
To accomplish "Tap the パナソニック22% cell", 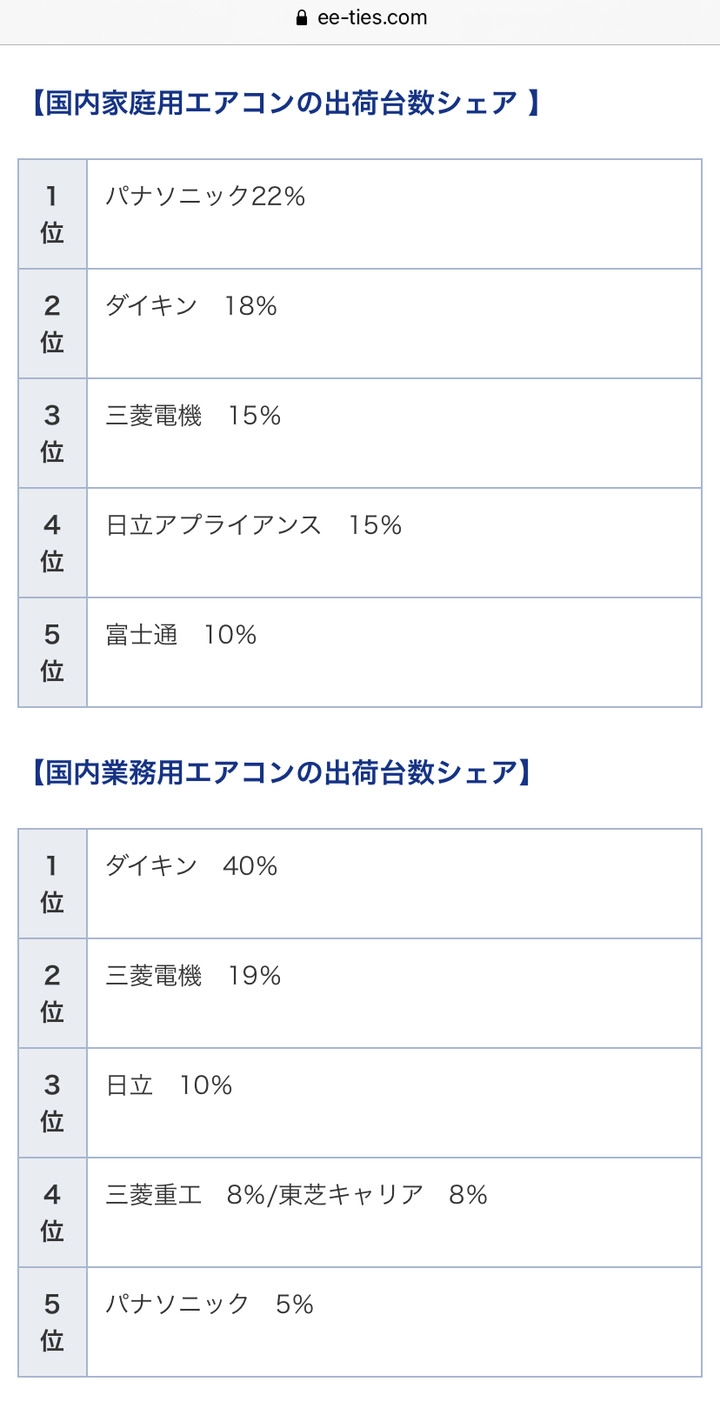I will pos(394,214).
